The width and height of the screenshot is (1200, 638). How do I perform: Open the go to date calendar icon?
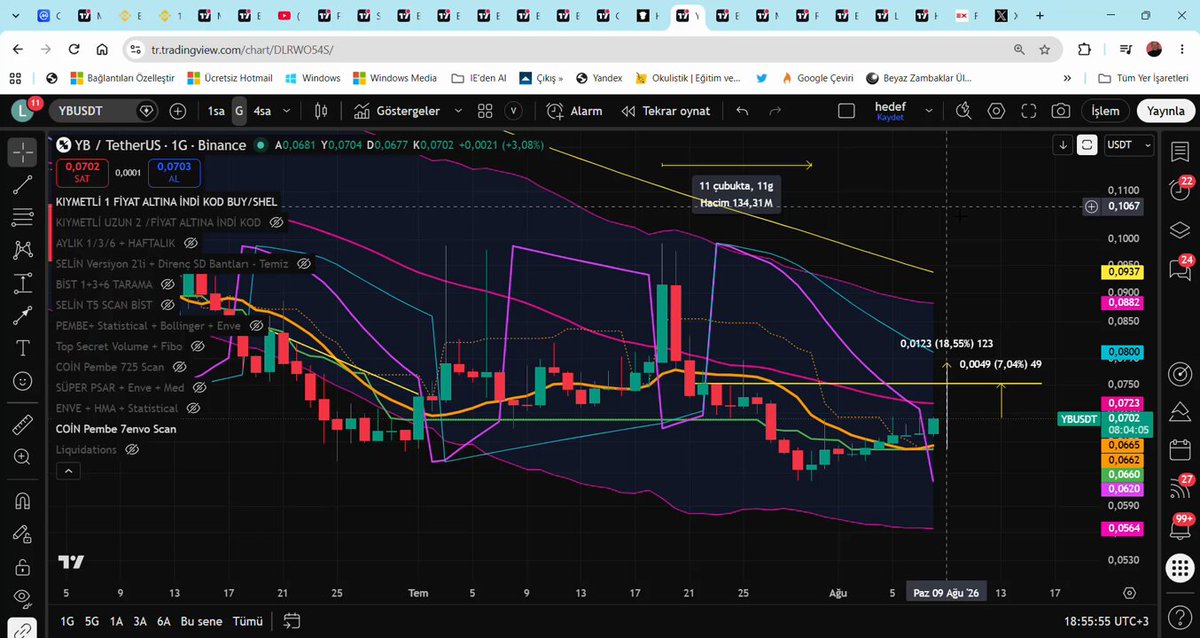(x=291, y=620)
